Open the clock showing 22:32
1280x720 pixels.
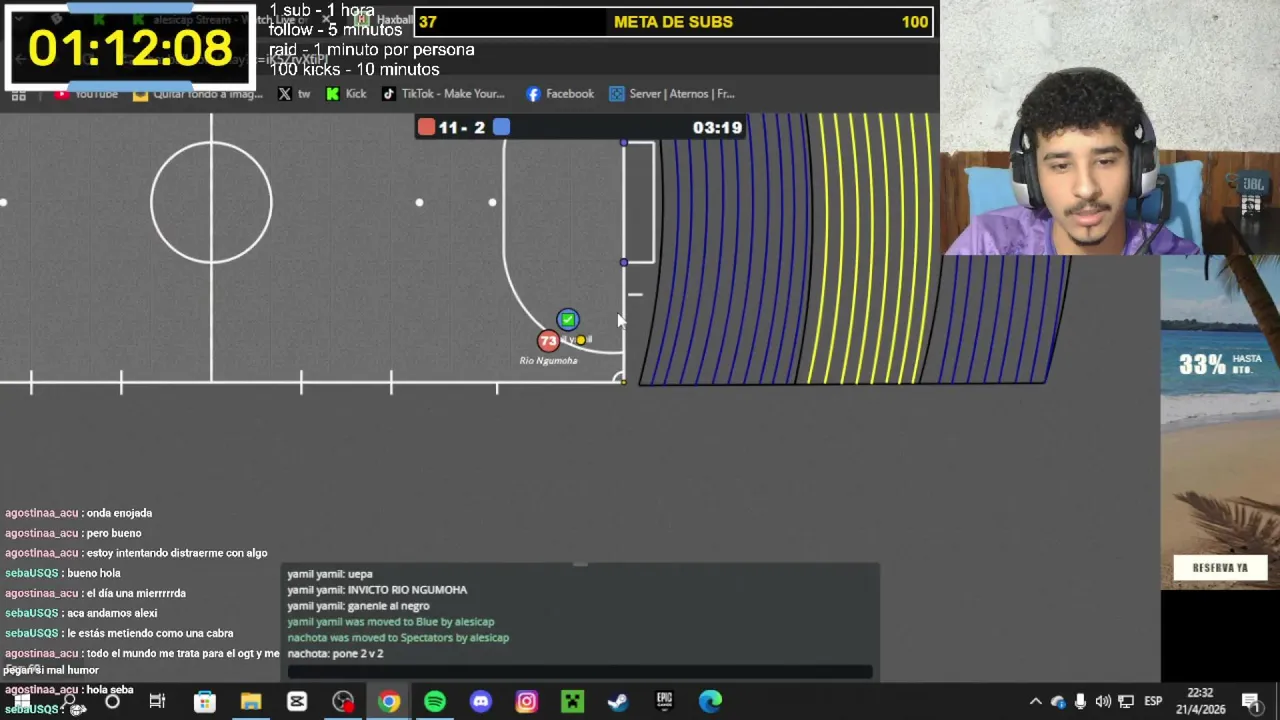tap(1200, 701)
